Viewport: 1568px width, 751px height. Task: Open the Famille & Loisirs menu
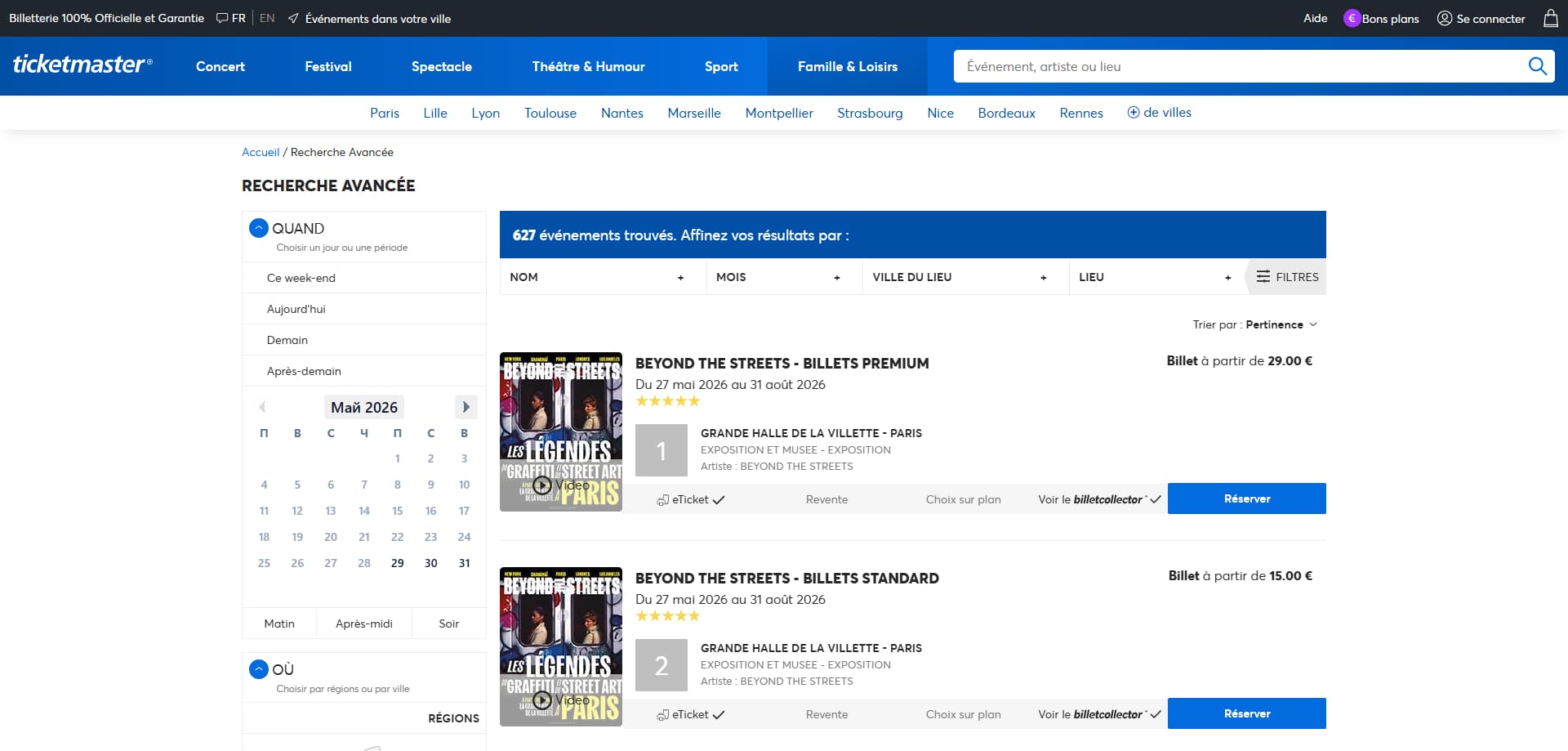(848, 66)
